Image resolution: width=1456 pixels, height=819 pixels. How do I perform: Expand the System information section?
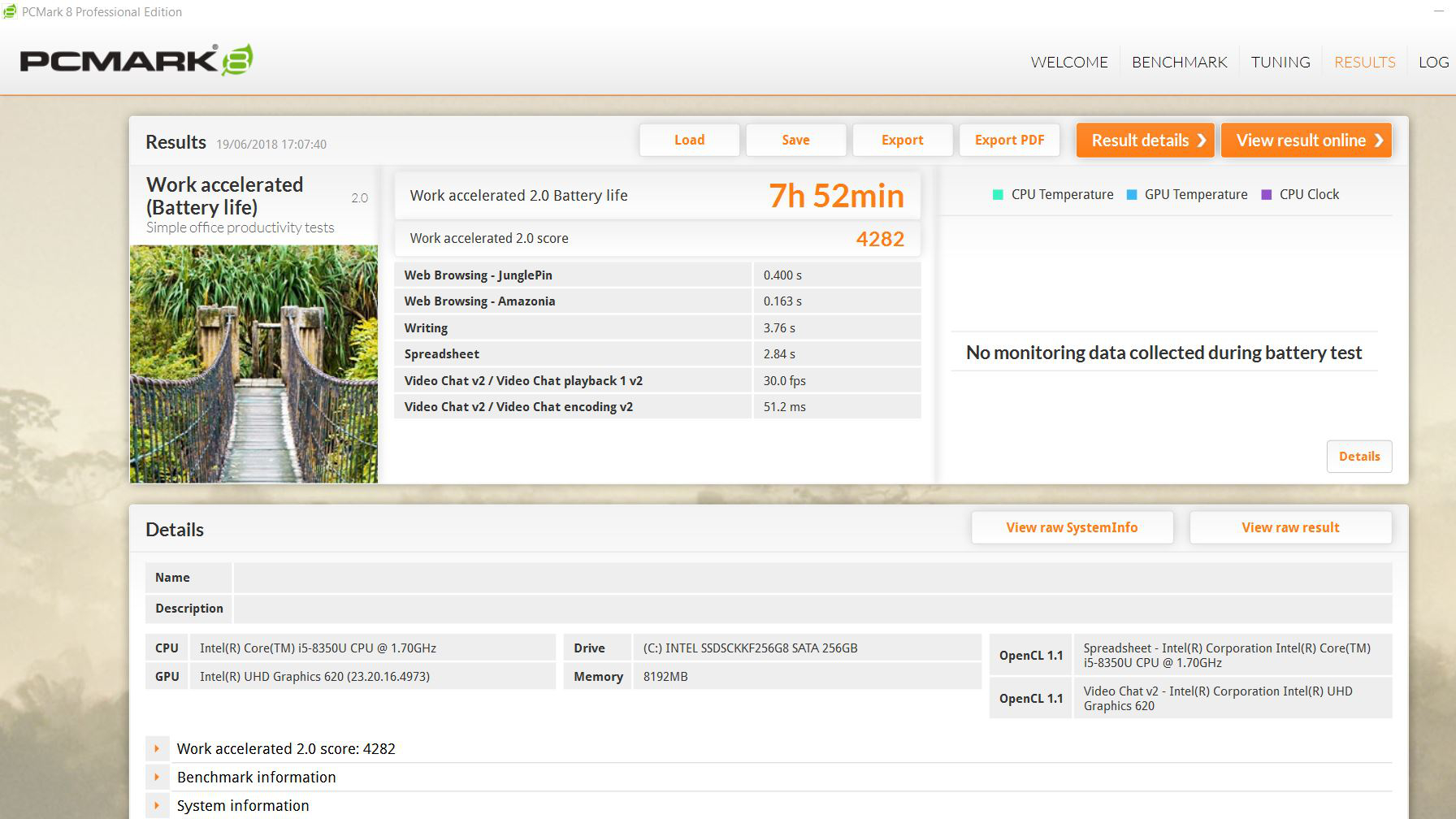click(x=157, y=805)
